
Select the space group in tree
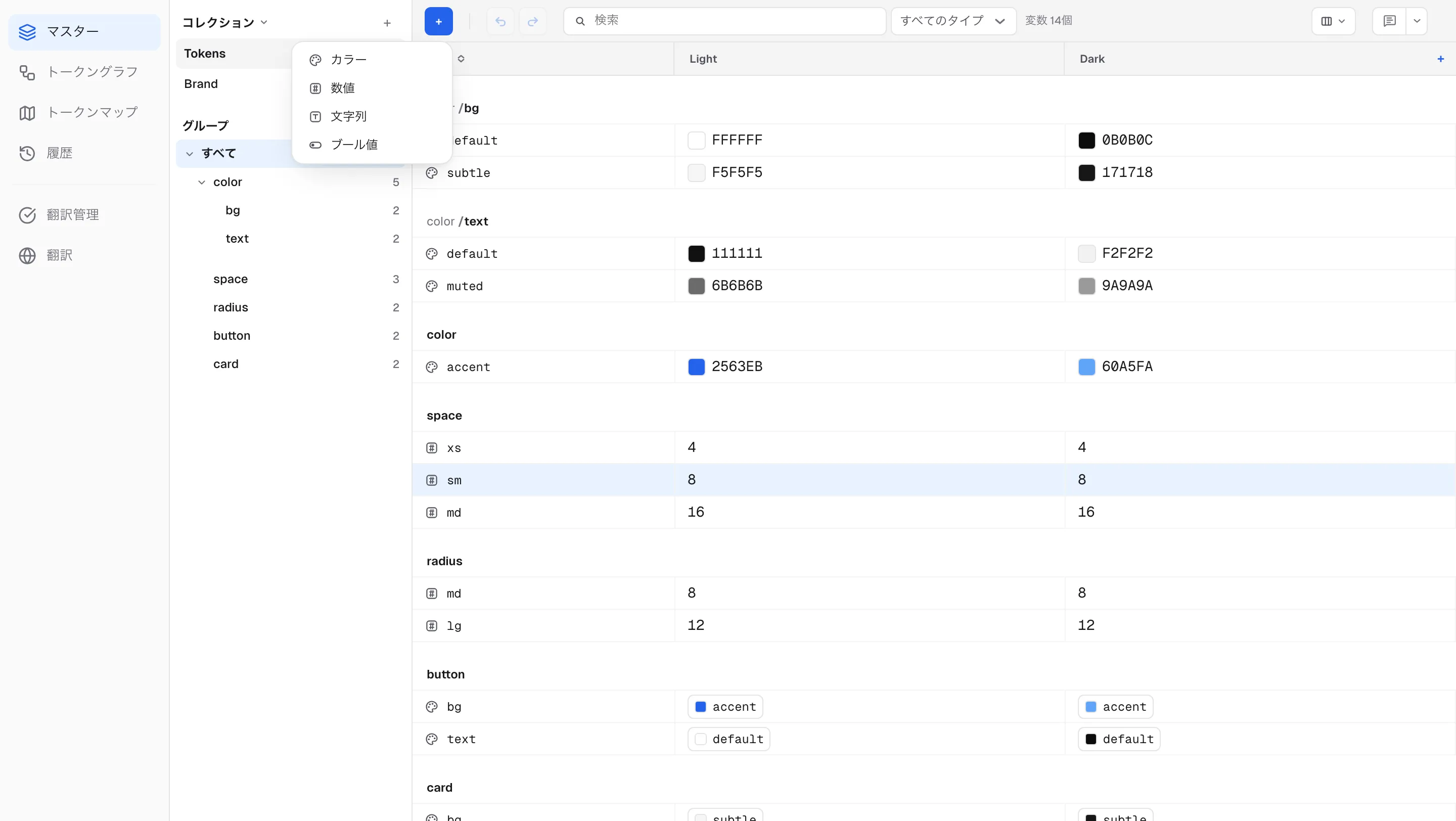point(291,279)
